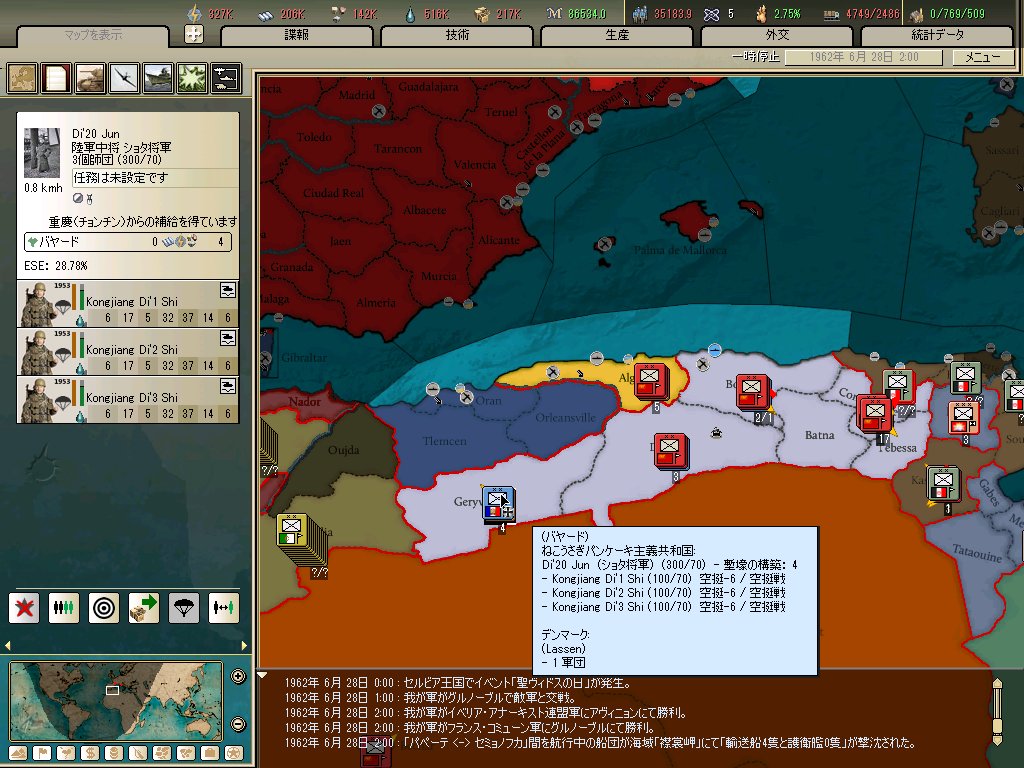This screenshot has width=1024, height=768.
Task: Click the right yellow arrow under the order buttons
Action: (245, 645)
